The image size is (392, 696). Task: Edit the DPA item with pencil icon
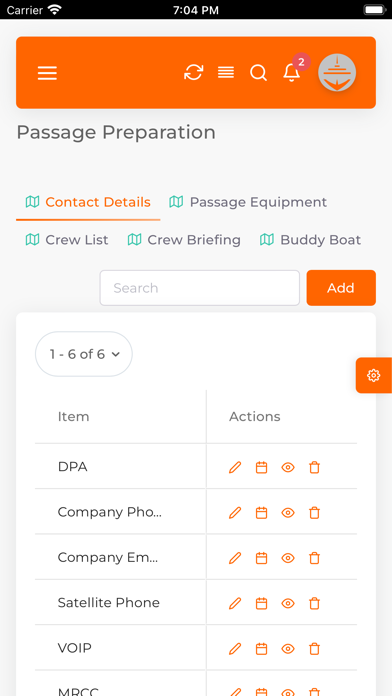pyautogui.click(x=235, y=467)
